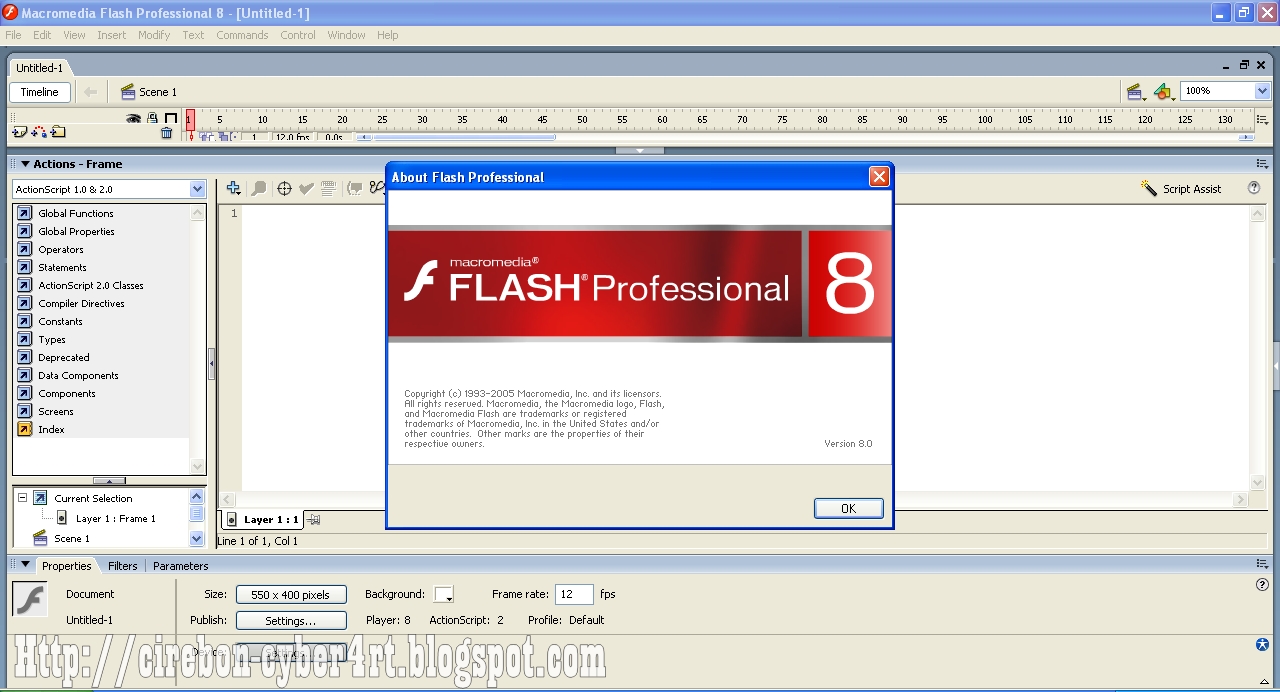This screenshot has height=692, width=1280.
Task: Select the Properties tab
Action: click(x=66, y=565)
